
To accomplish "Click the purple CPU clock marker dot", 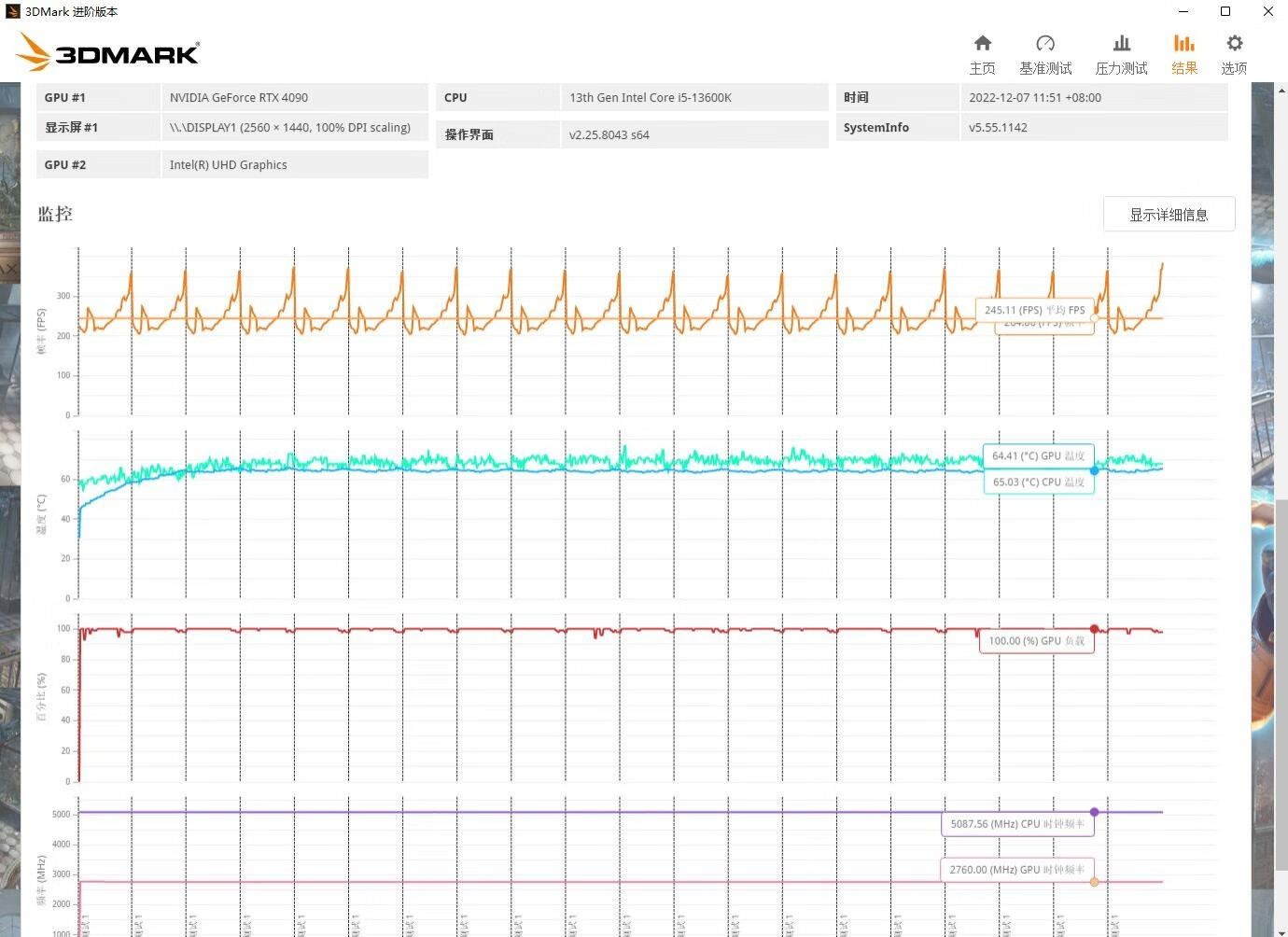I will point(1094,812).
